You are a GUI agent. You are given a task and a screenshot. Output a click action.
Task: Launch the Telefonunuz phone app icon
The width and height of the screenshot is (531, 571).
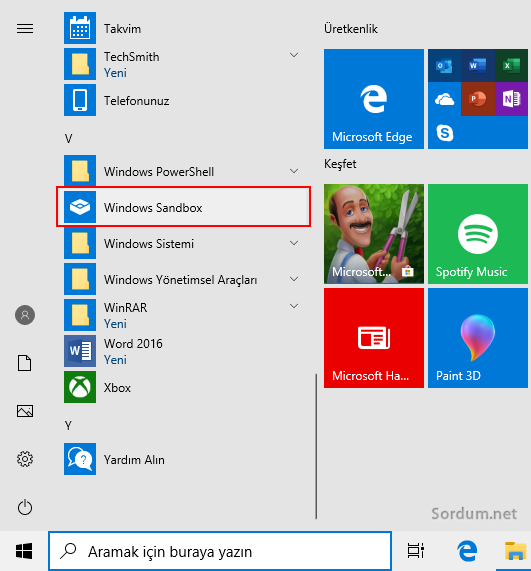pos(80,100)
